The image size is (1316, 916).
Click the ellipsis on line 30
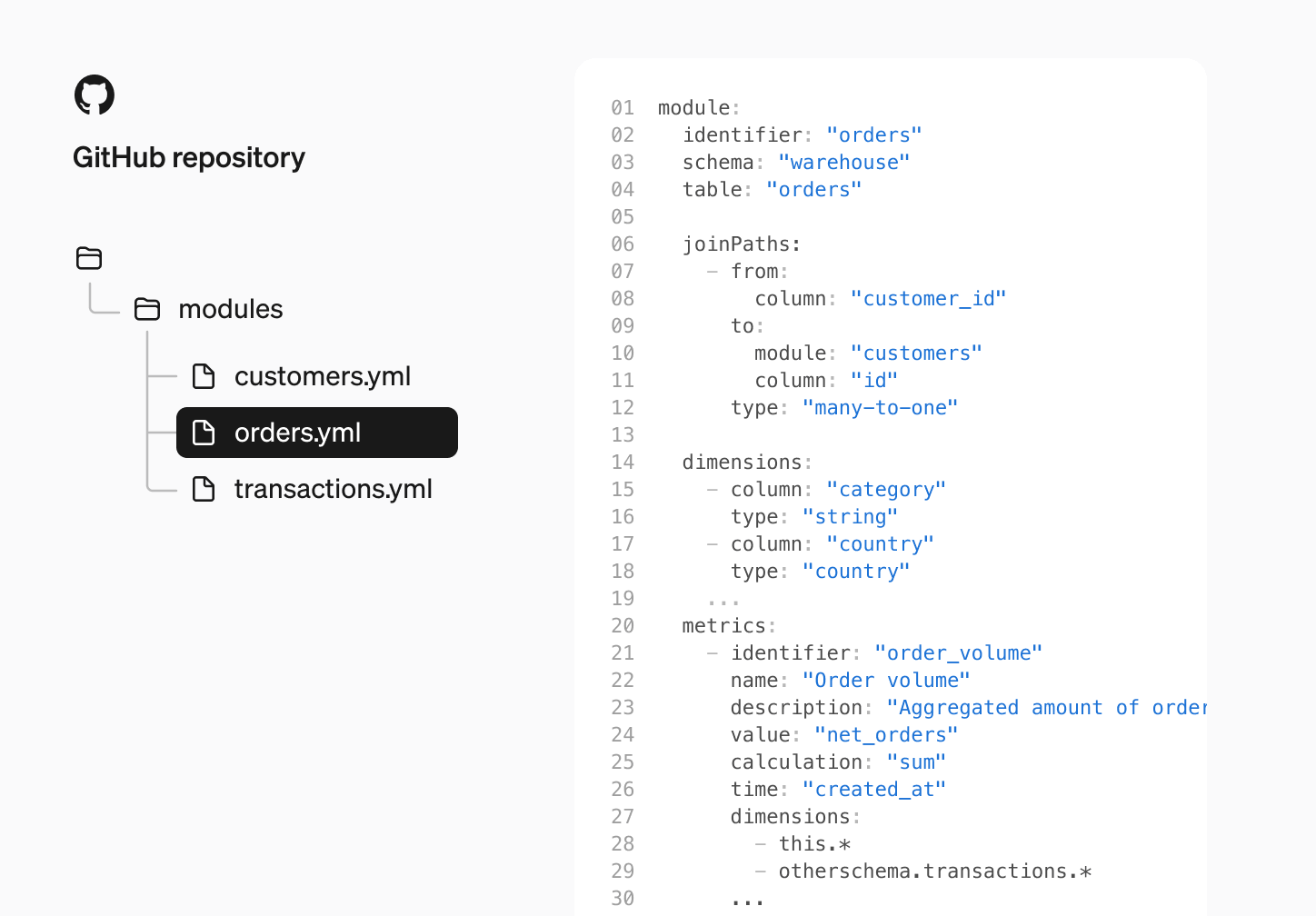coord(747,898)
